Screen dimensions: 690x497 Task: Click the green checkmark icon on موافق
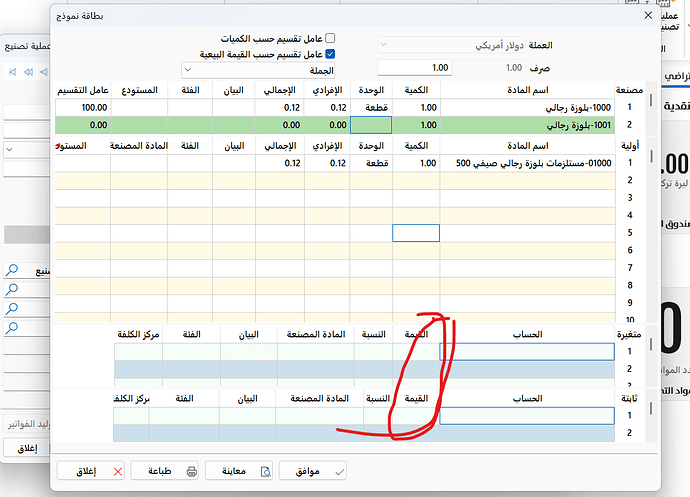[x=340, y=471]
